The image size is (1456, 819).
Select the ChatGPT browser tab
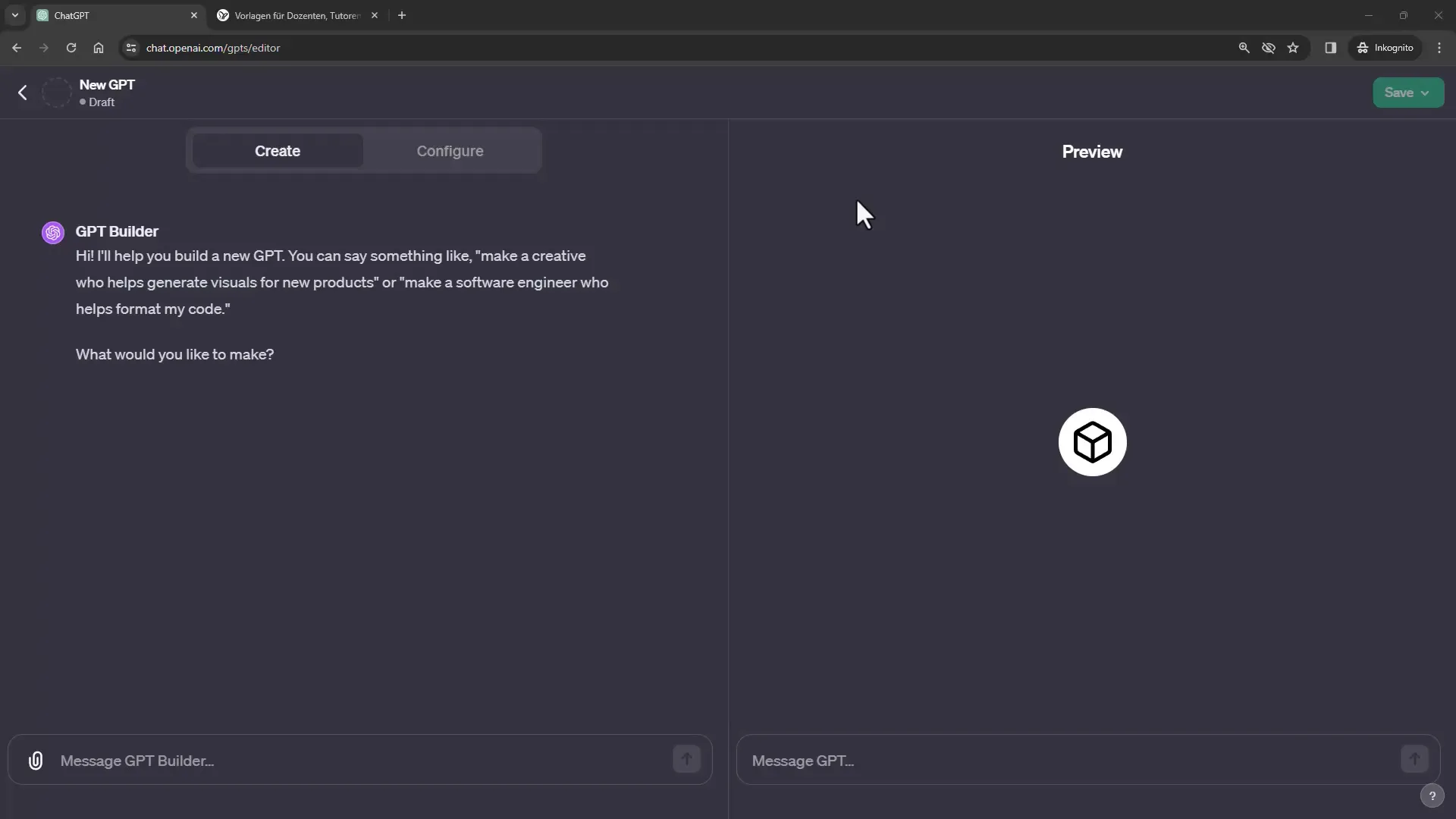pos(118,15)
